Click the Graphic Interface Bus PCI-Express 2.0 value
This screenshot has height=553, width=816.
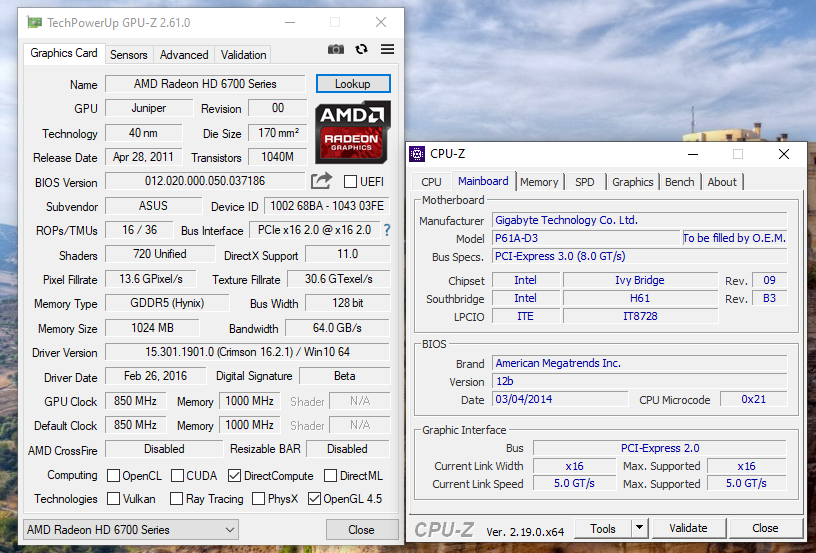[x=660, y=448]
